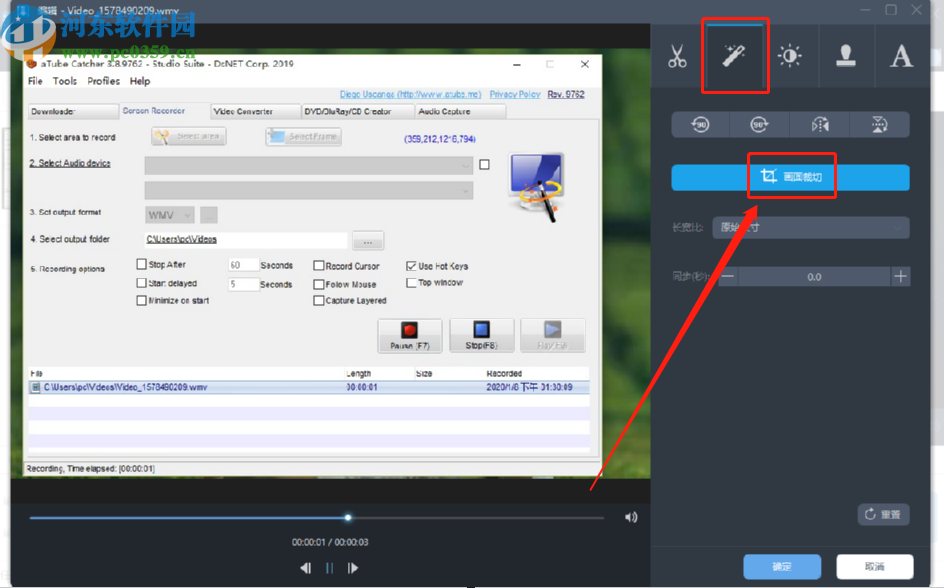
Task: Expand the first audio device dropdown
Action: tap(308, 166)
